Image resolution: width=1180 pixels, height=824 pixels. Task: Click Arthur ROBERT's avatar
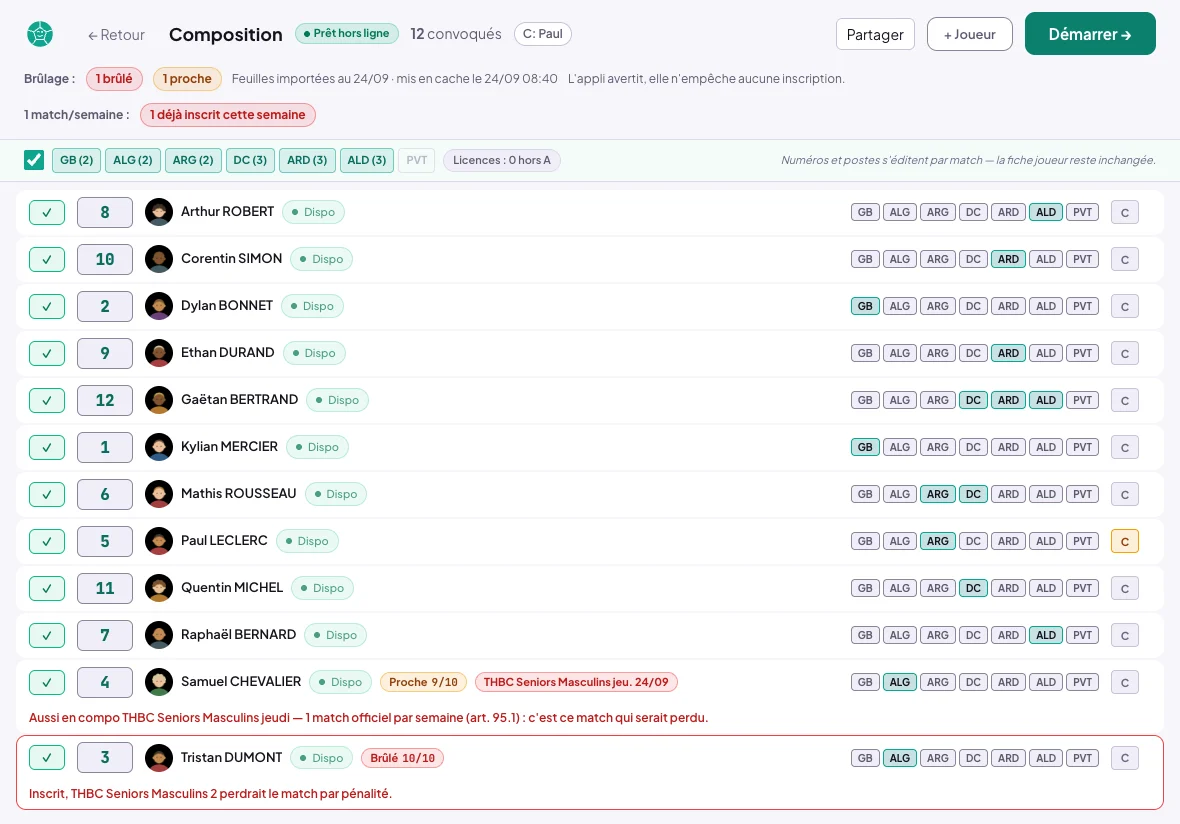(159, 212)
